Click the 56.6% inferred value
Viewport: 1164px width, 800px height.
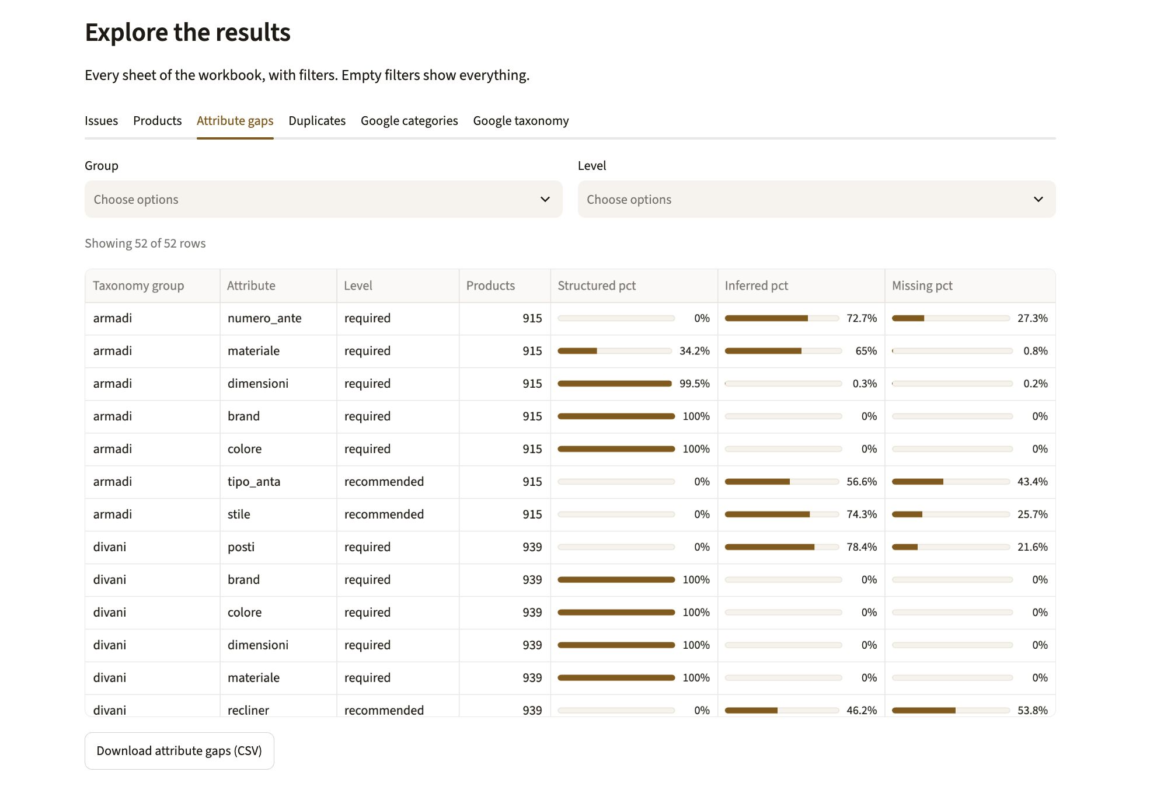[x=861, y=482]
